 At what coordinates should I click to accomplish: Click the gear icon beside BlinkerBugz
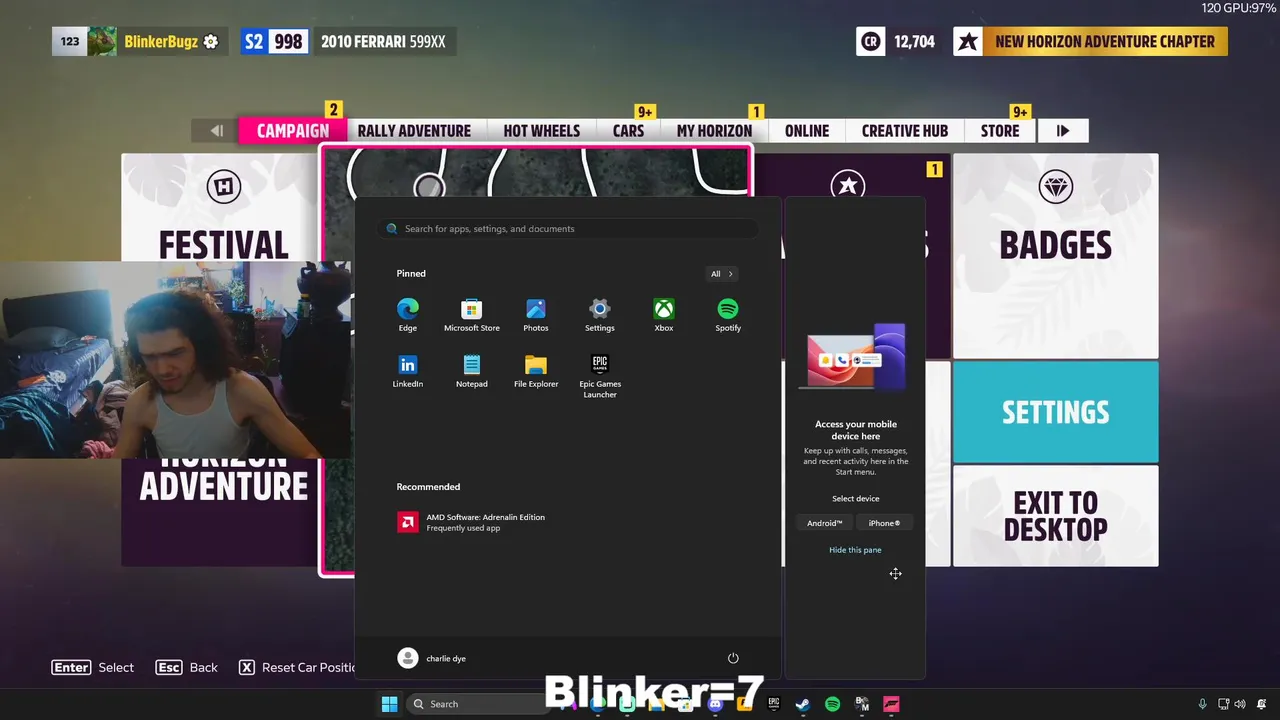coord(210,42)
